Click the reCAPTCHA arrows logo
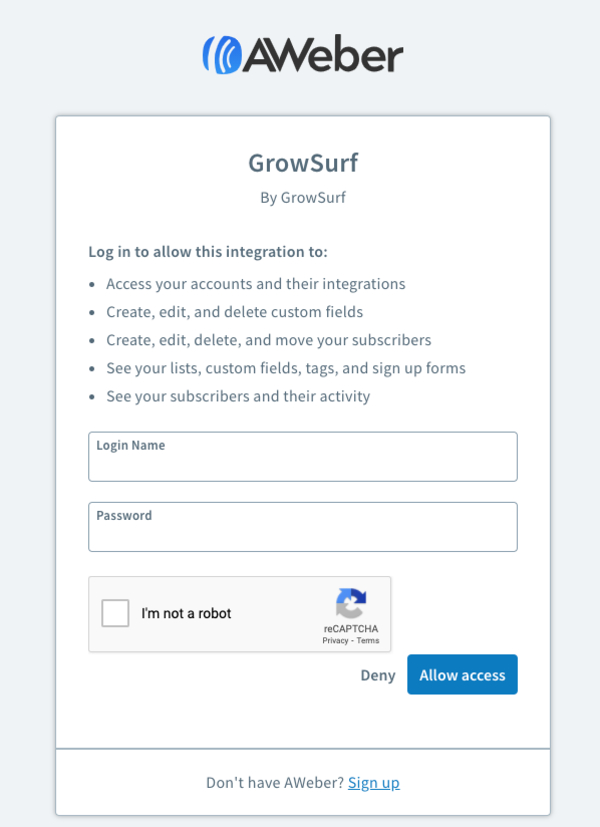The width and height of the screenshot is (600, 827). coord(350,604)
